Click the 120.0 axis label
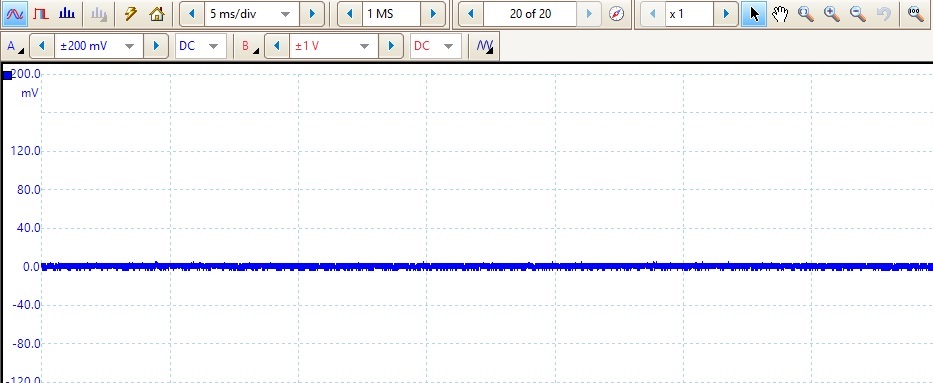Screen dimensions: 933x383 tap(26, 151)
